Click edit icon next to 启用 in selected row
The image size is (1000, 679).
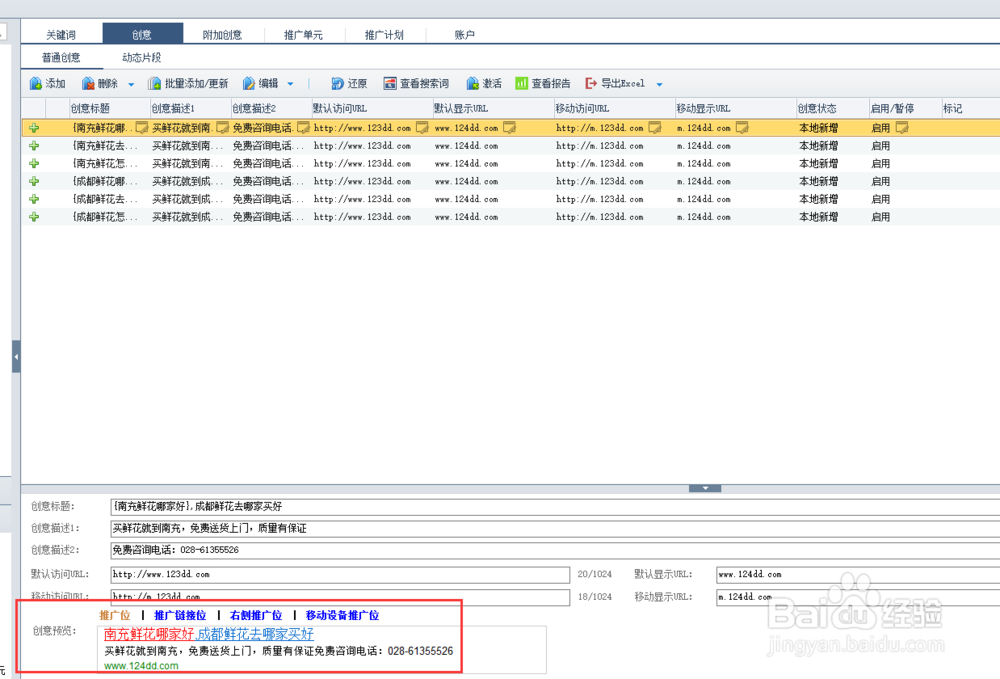click(902, 128)
